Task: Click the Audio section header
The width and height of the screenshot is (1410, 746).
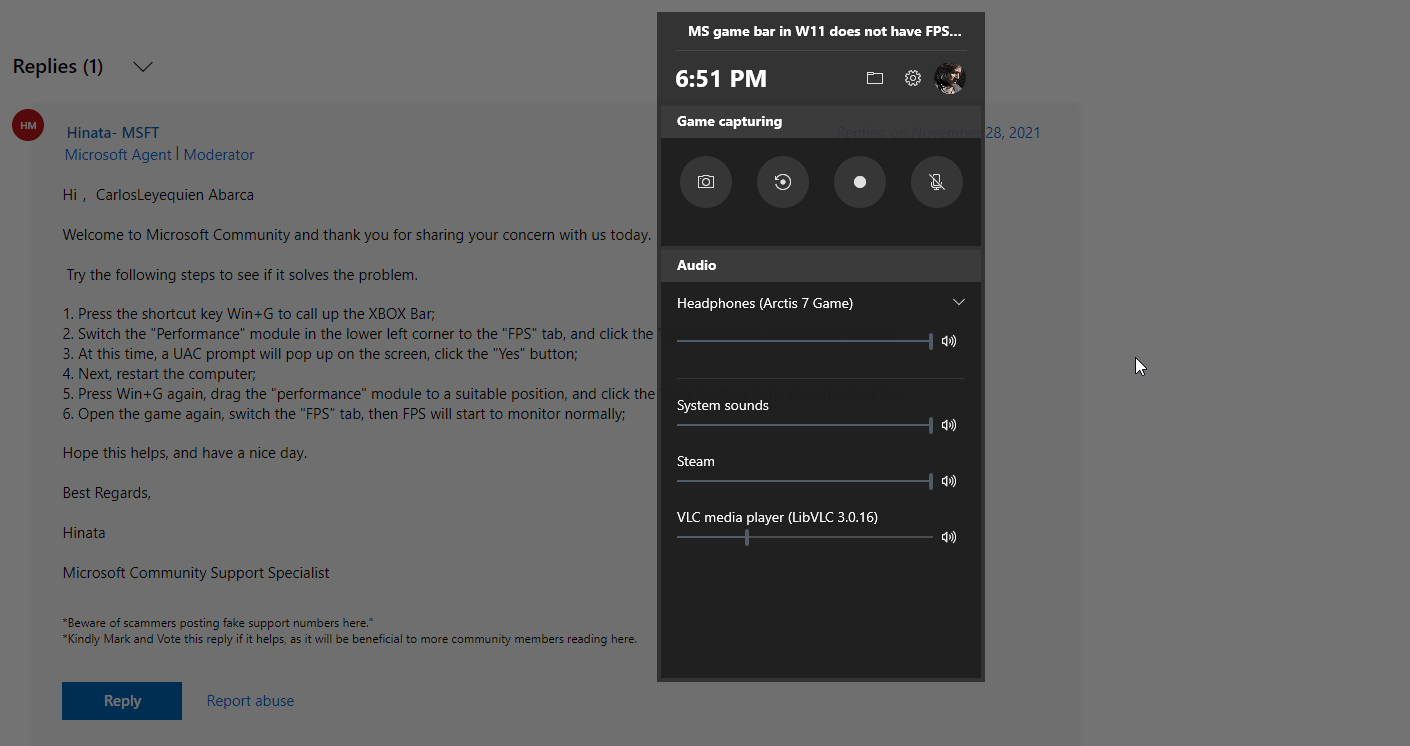Action: pos(820,265)
